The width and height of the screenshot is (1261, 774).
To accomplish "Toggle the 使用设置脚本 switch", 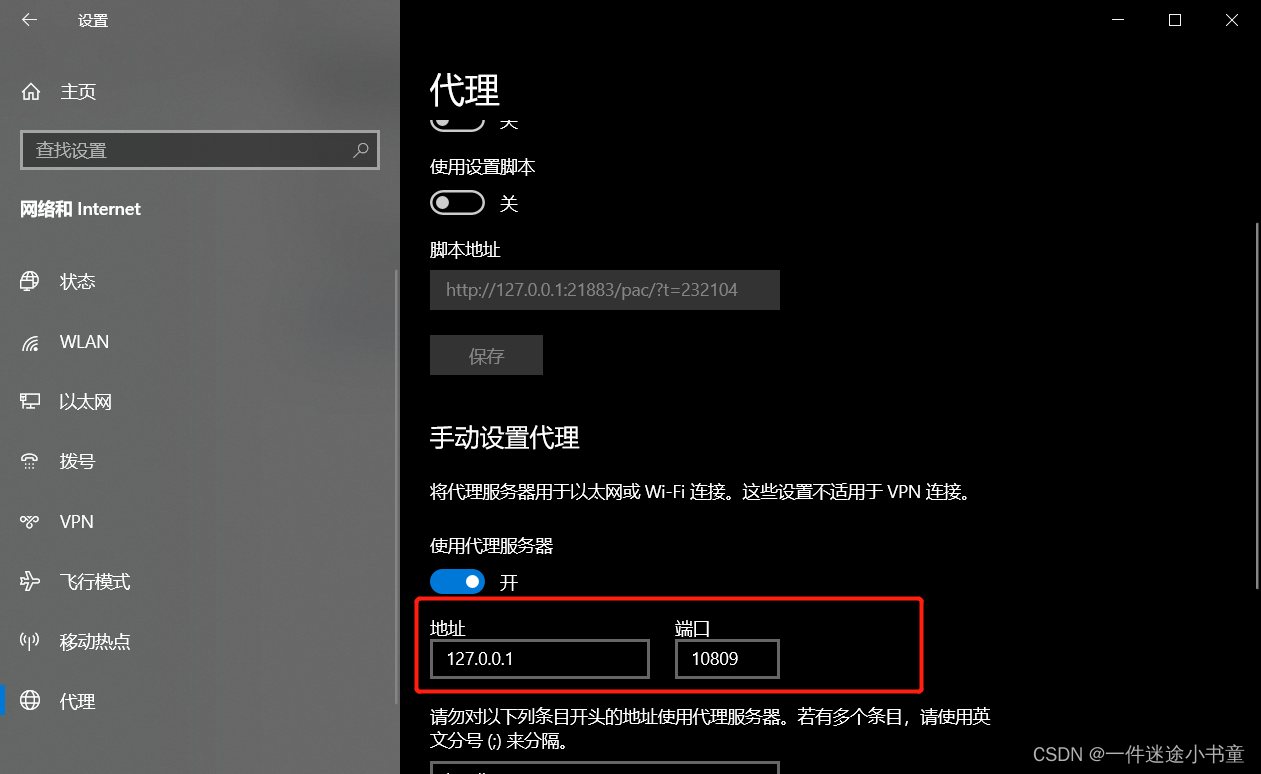I will tap(457, 203).
